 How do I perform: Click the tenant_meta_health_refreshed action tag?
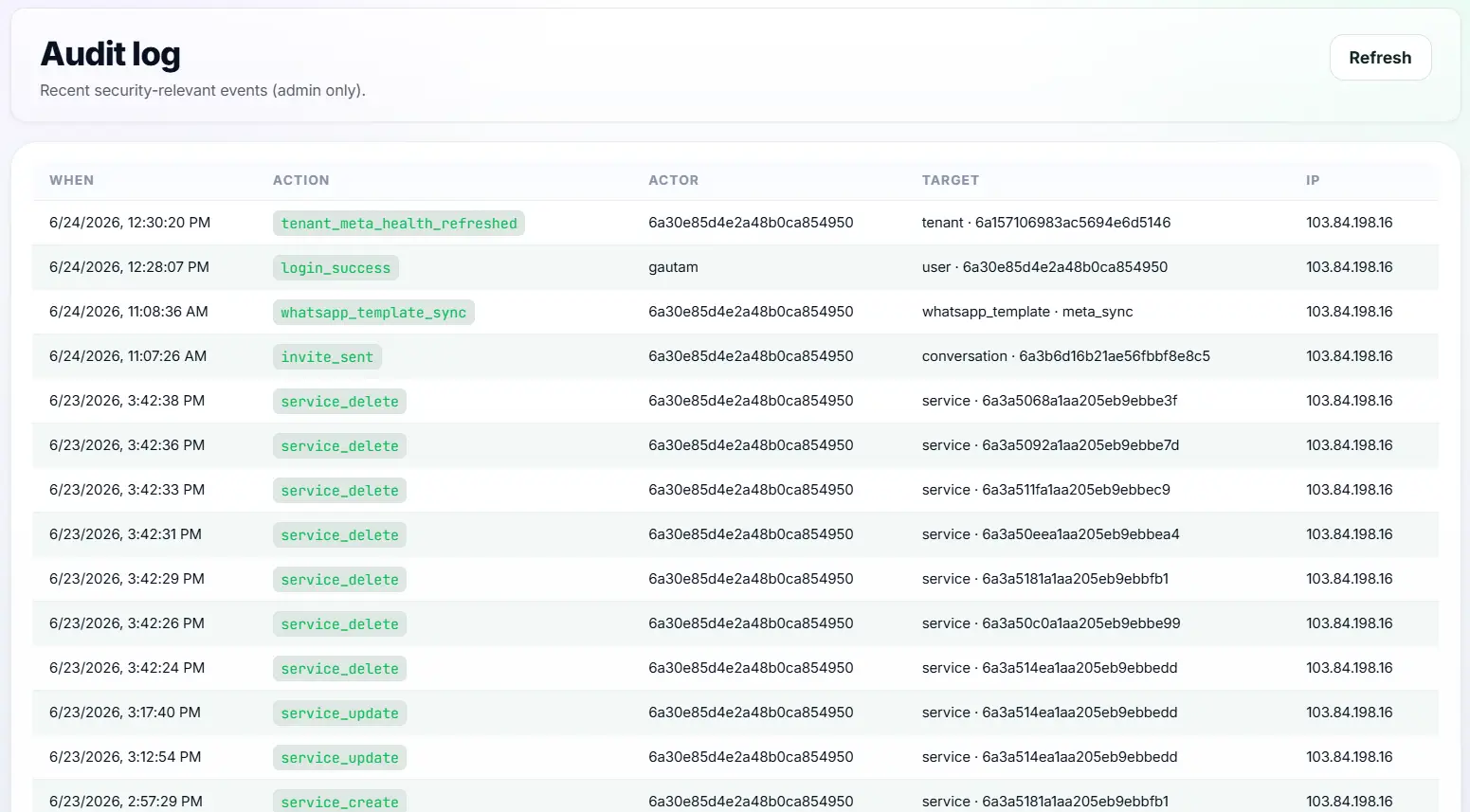point(399,224)
